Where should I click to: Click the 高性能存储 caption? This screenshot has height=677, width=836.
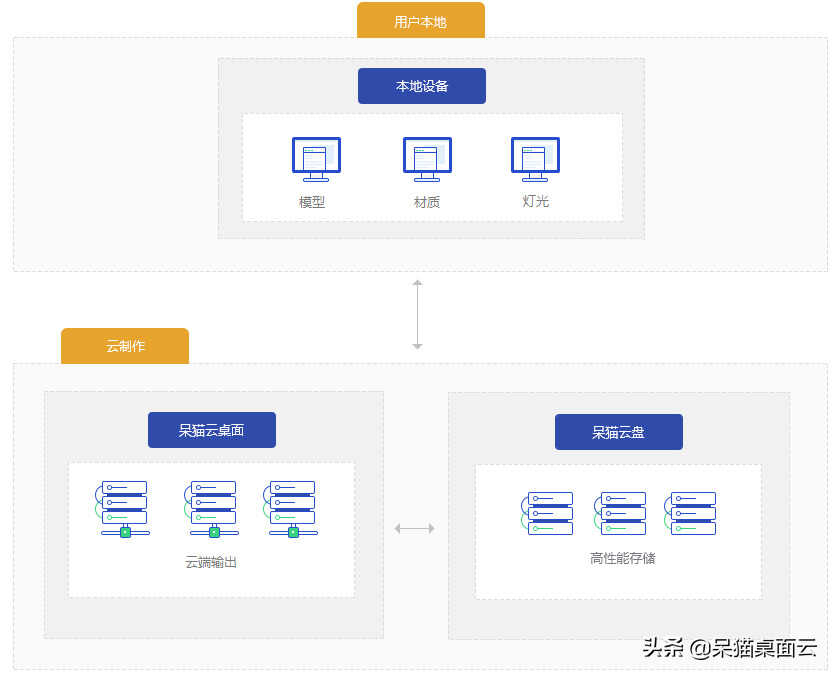click(x=622, y=558)
